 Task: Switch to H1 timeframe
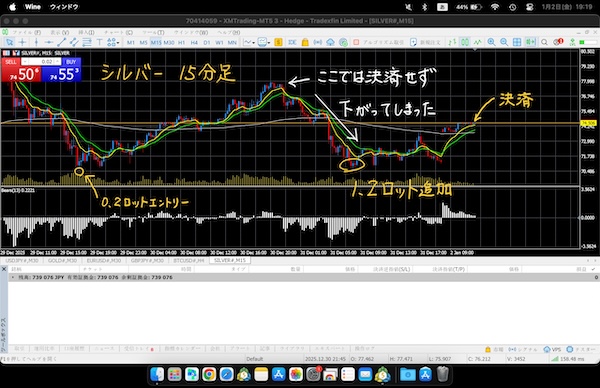pyautogui.click(x=181, y=42)
